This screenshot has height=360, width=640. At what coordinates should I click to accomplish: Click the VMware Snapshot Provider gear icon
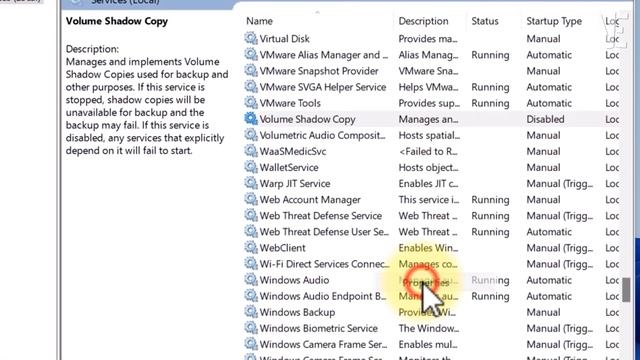(x=251, y=71)
